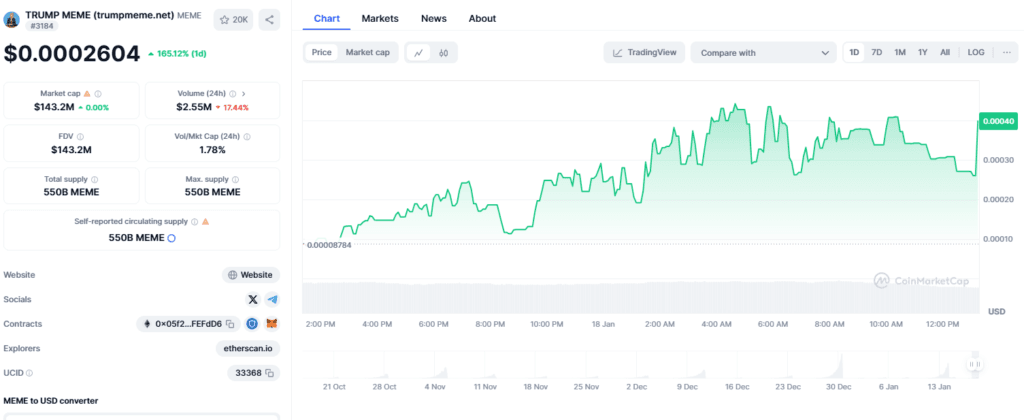Set chart range to 1Y
The image size is (1024, 420).
(x=922, y=53)
